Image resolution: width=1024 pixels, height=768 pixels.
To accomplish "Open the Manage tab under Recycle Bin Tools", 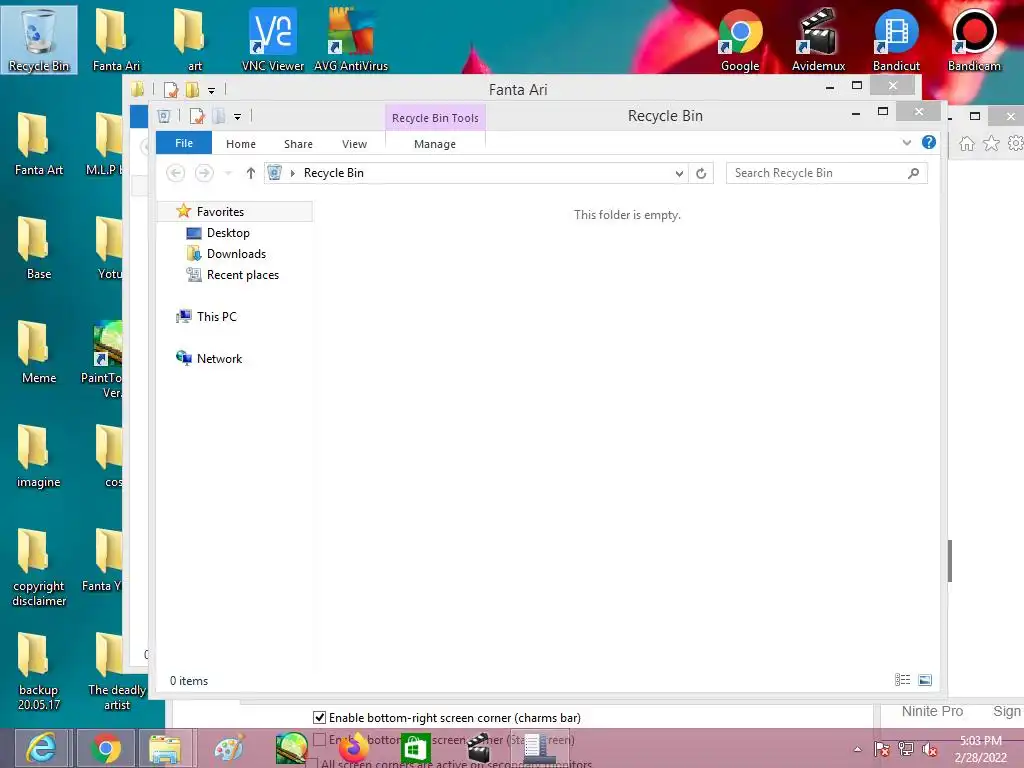I will tap(435, 144).
